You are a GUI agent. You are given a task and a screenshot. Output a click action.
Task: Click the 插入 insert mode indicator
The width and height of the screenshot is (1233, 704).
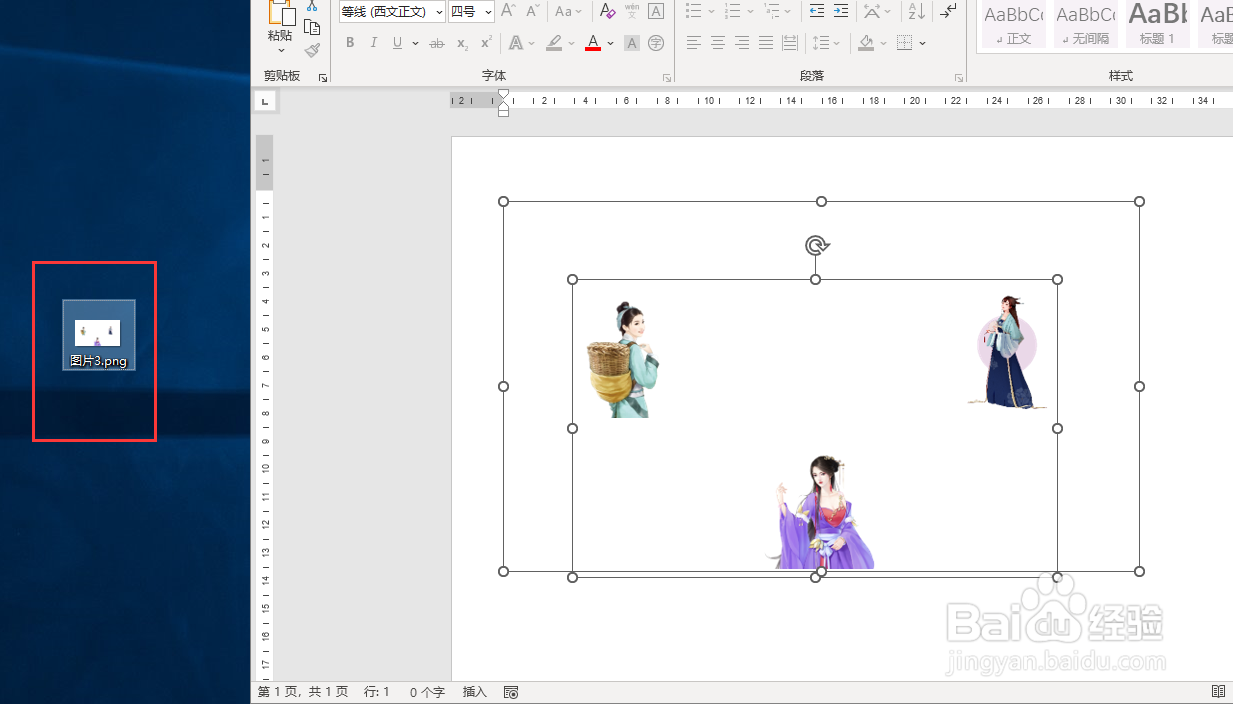[475, 692]
